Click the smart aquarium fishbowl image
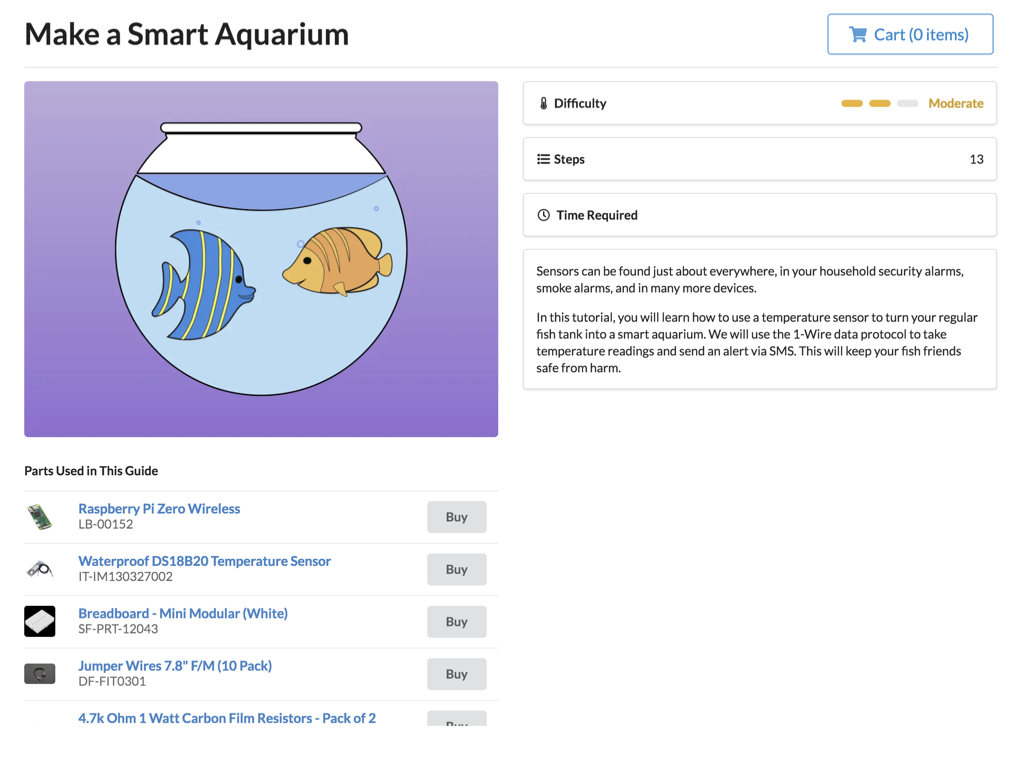Screen dimensions: 1024x768 click(261, 259)
